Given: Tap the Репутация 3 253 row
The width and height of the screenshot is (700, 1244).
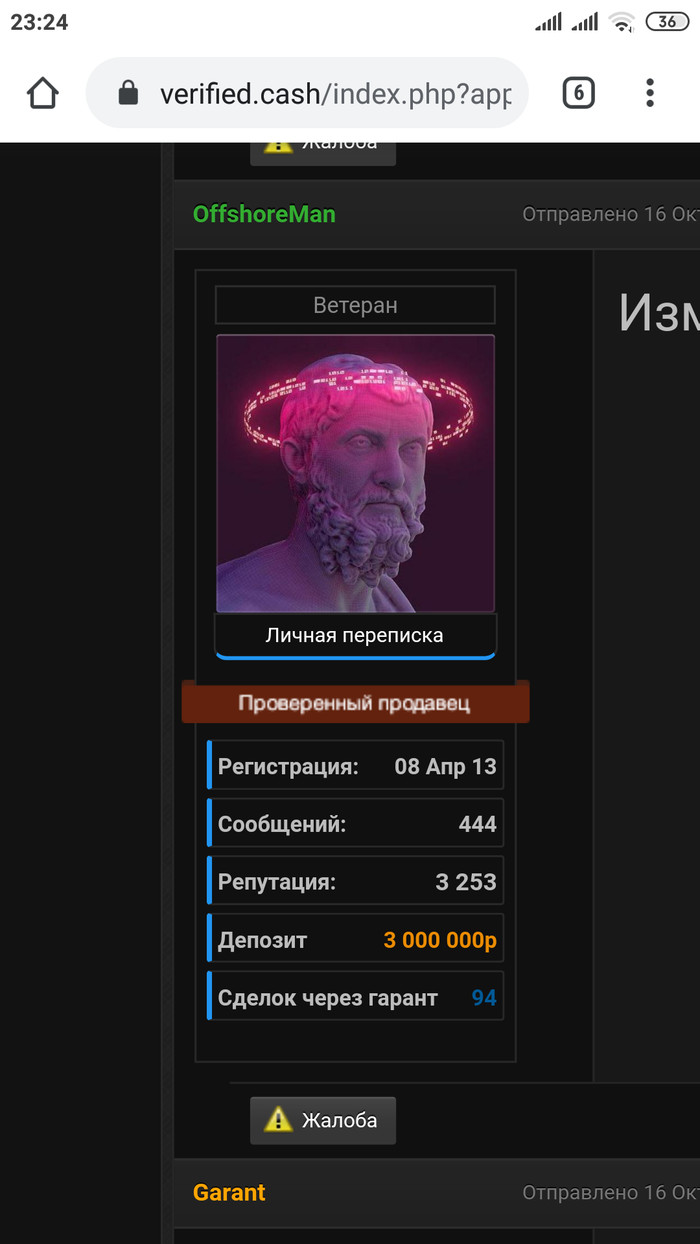Looking at the screenshot, I should [355, 882].
